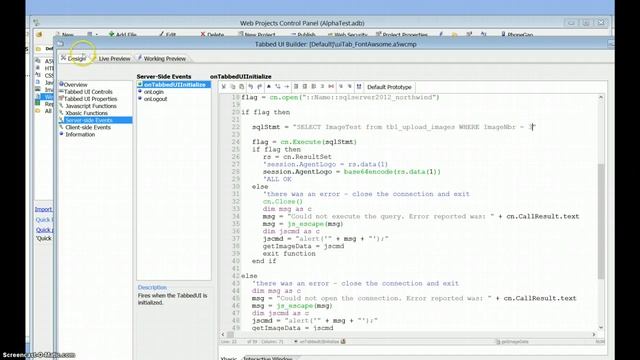Click Add File in Control Panel toolbar
The height and width of the screenshot is (360, 640).
click(122, 35)
